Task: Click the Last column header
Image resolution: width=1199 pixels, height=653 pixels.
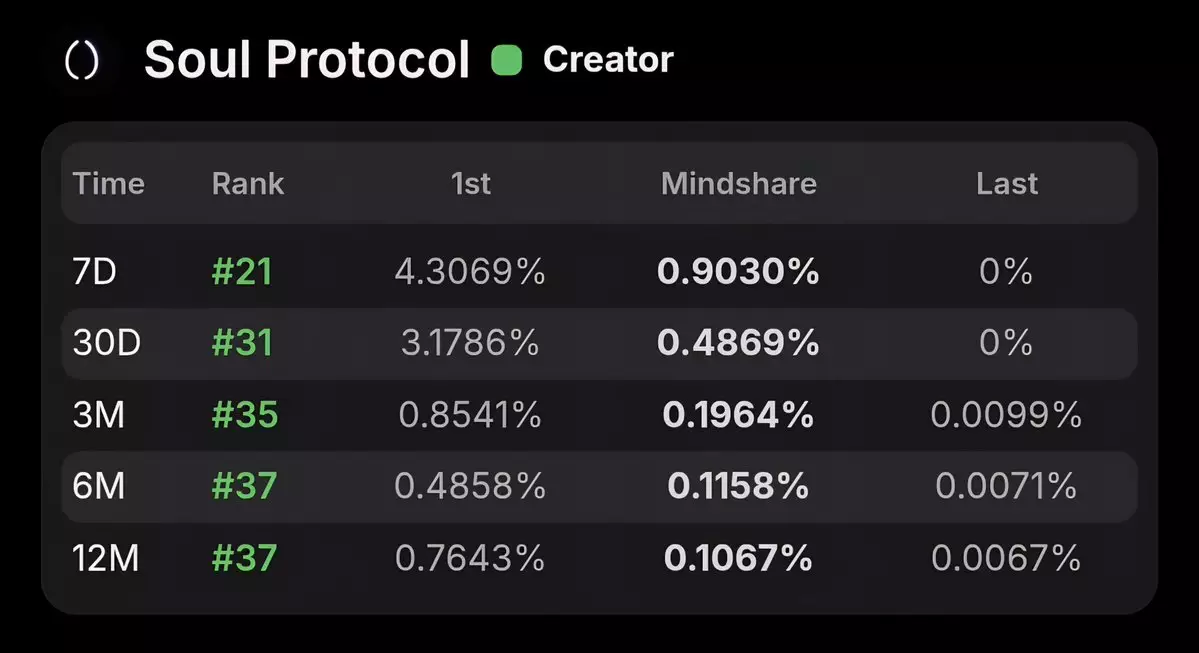Action: [x=1007, y=184]
